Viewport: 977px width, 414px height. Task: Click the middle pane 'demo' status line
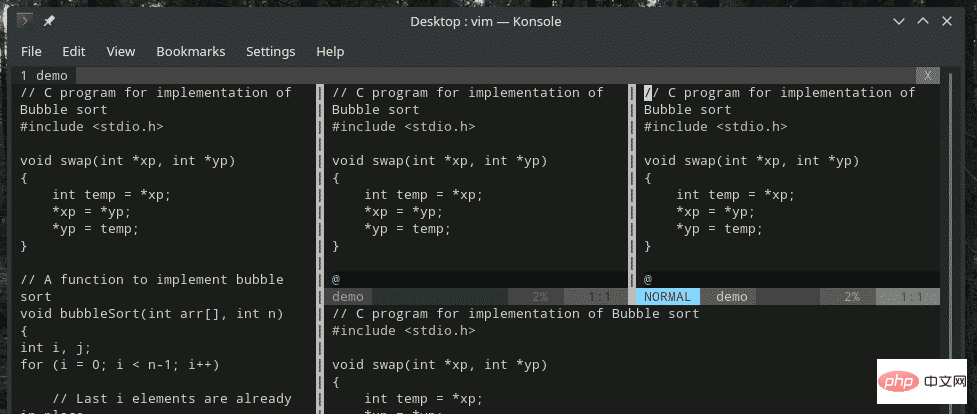pyautogui.click(x=348, y=297)
